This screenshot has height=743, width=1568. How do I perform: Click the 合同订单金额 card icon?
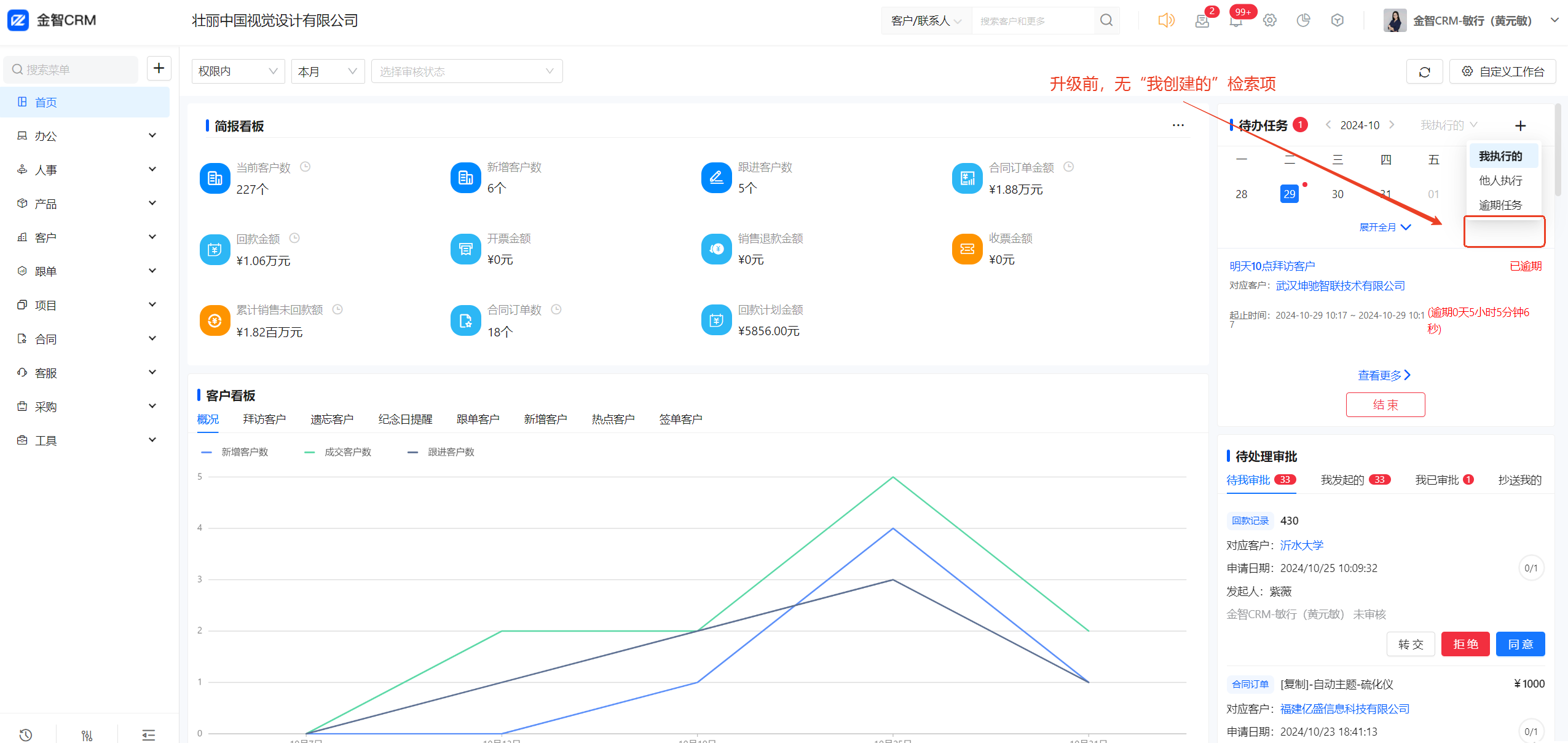(967, 178)
